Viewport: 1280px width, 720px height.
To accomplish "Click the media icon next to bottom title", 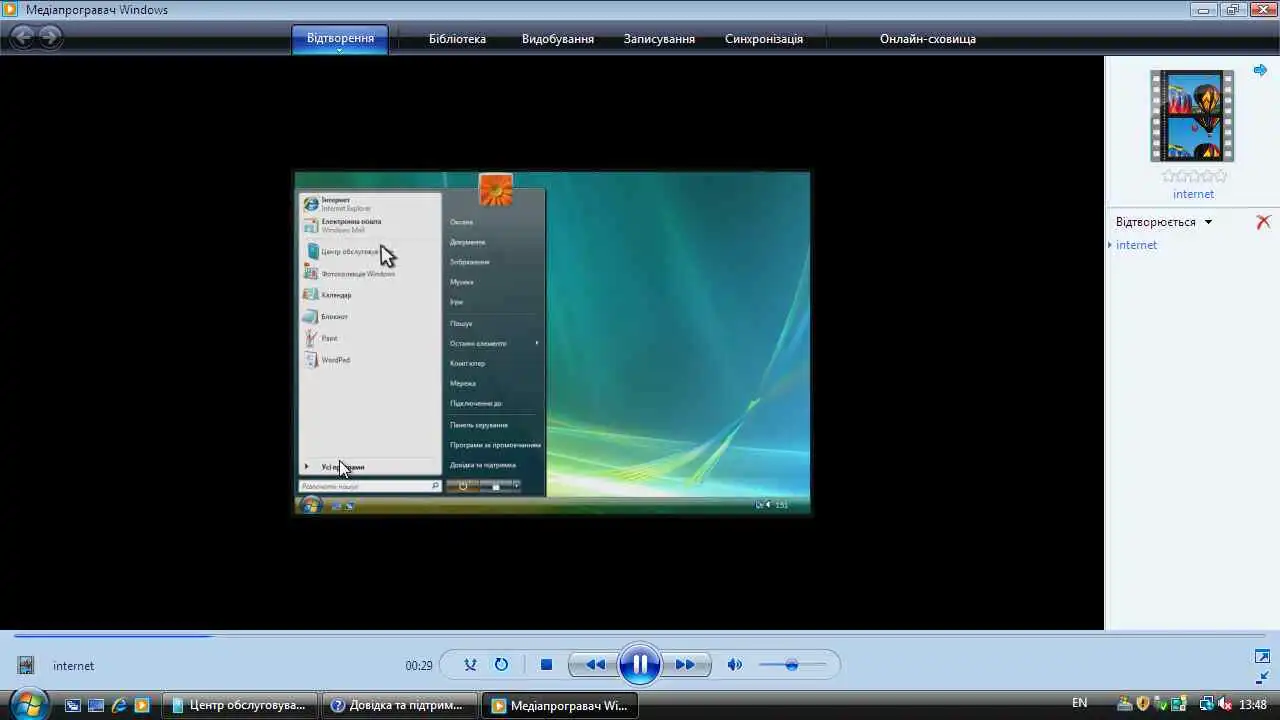I will coord(26,665).
